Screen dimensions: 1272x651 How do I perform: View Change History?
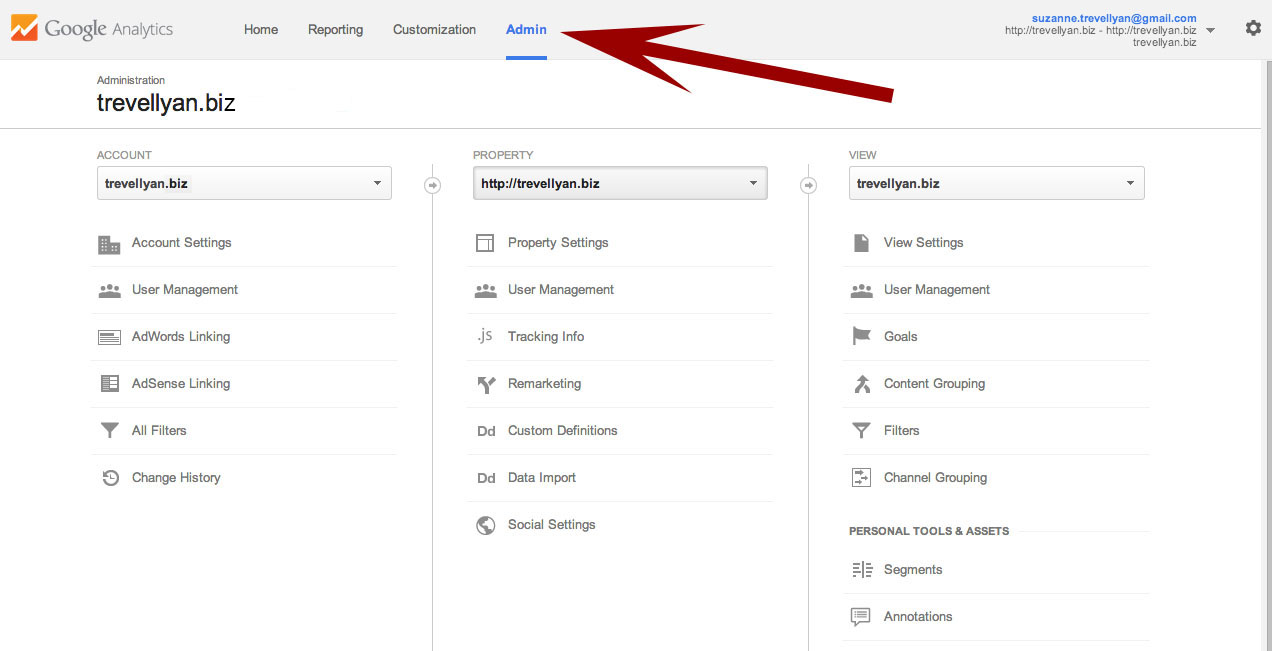(176, 478)
